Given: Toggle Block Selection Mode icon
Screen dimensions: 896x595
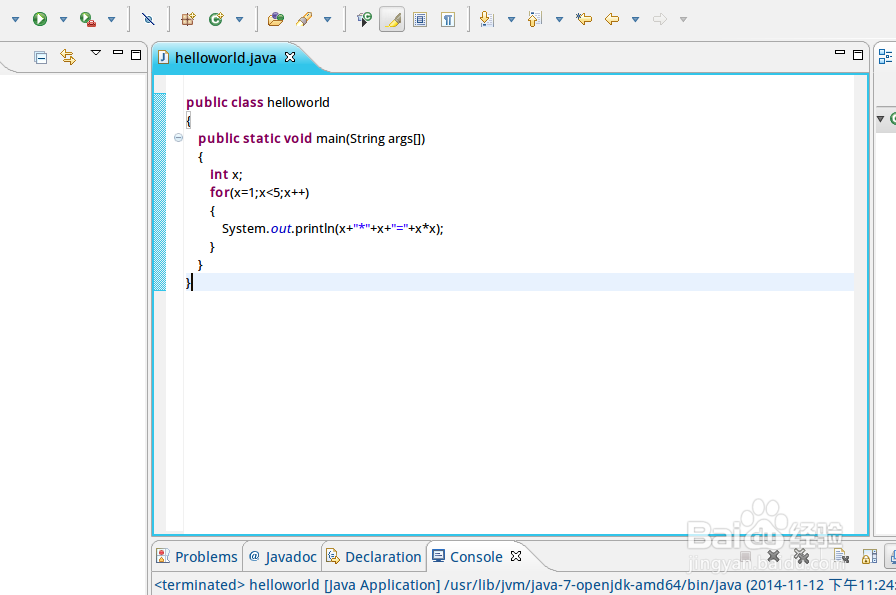Looking at the screenshot, I should pyautogui.click(x=420, y=20).
